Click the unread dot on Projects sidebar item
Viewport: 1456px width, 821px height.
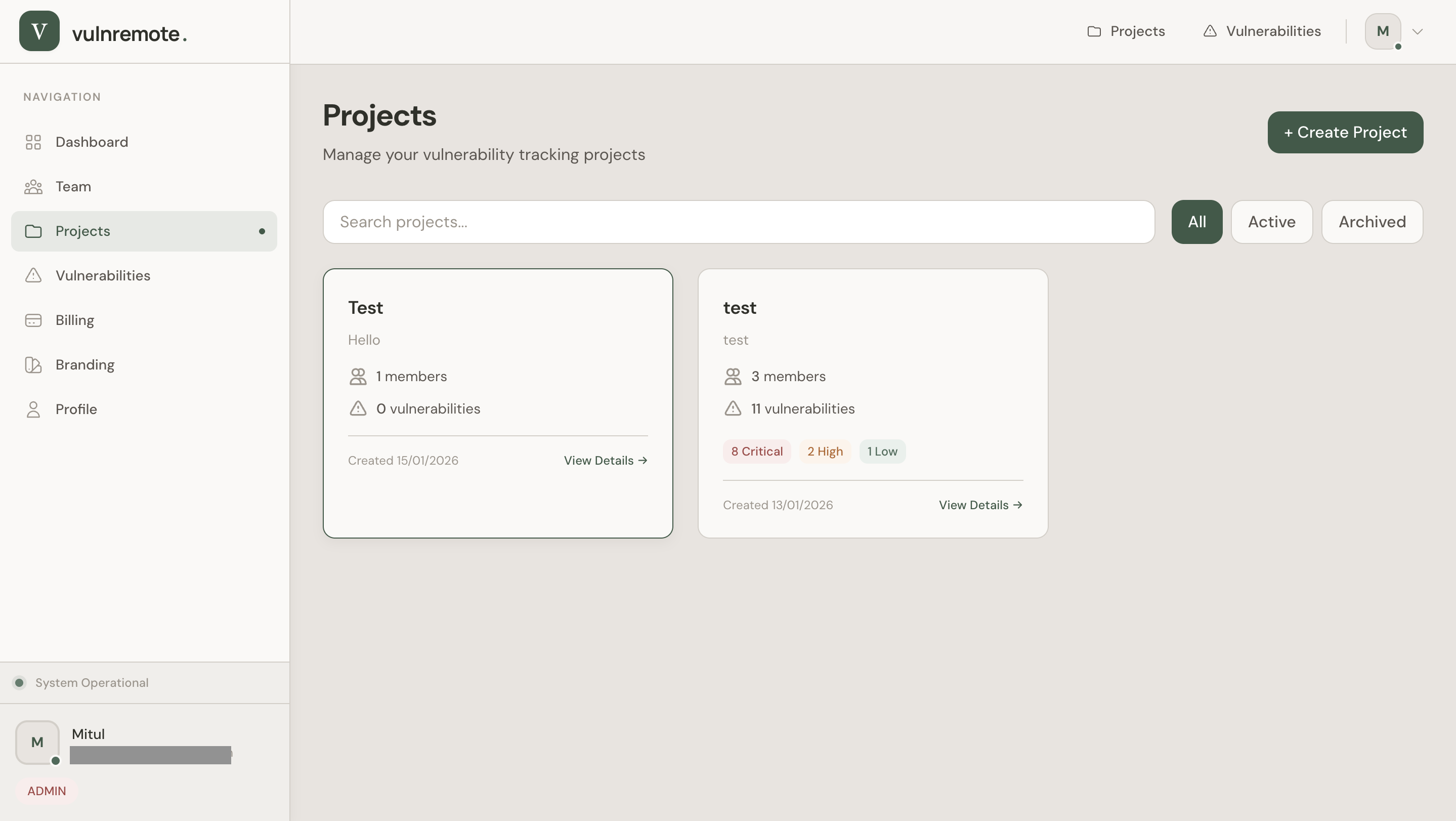262,231
